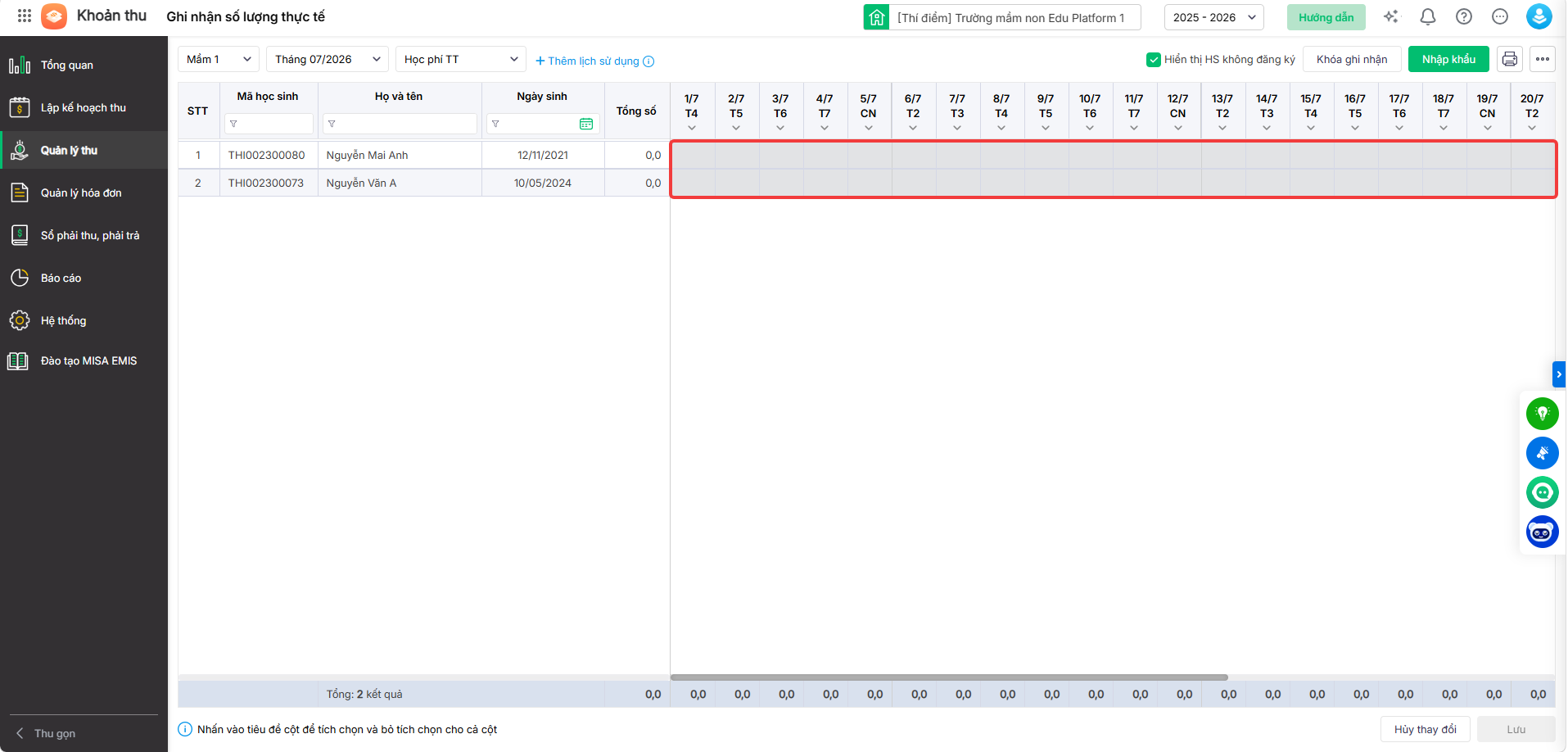Click birth date 12/11/2021
The height and width of the screenshot is (752, 1568).
tap(543, 155)
